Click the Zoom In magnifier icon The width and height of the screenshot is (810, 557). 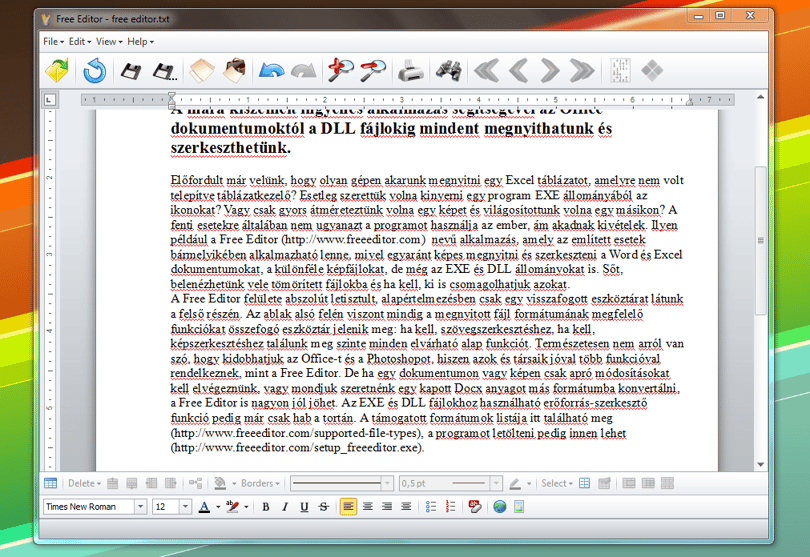pyautogui.click(x=340, y=70)
